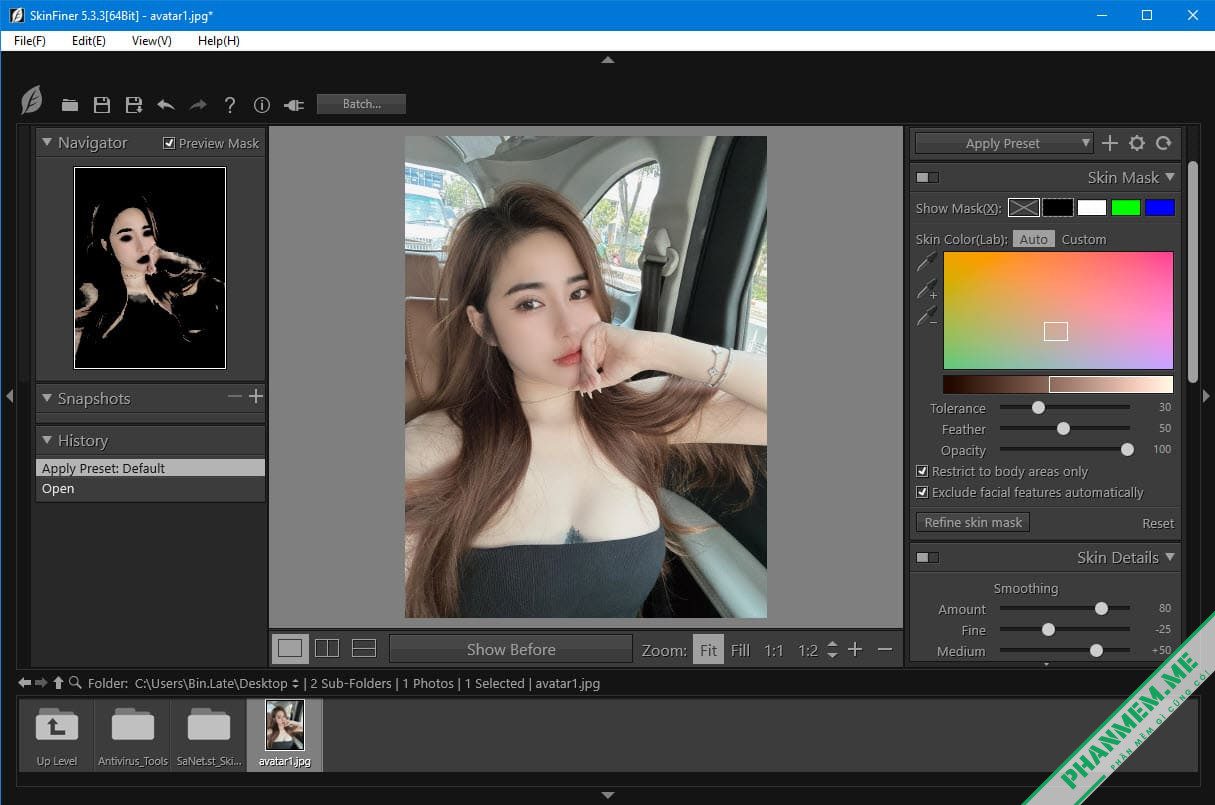Screen dimensions: 1215x805
Task: Uncheck the Preview Mask checkbox
Action: point(169,143)
